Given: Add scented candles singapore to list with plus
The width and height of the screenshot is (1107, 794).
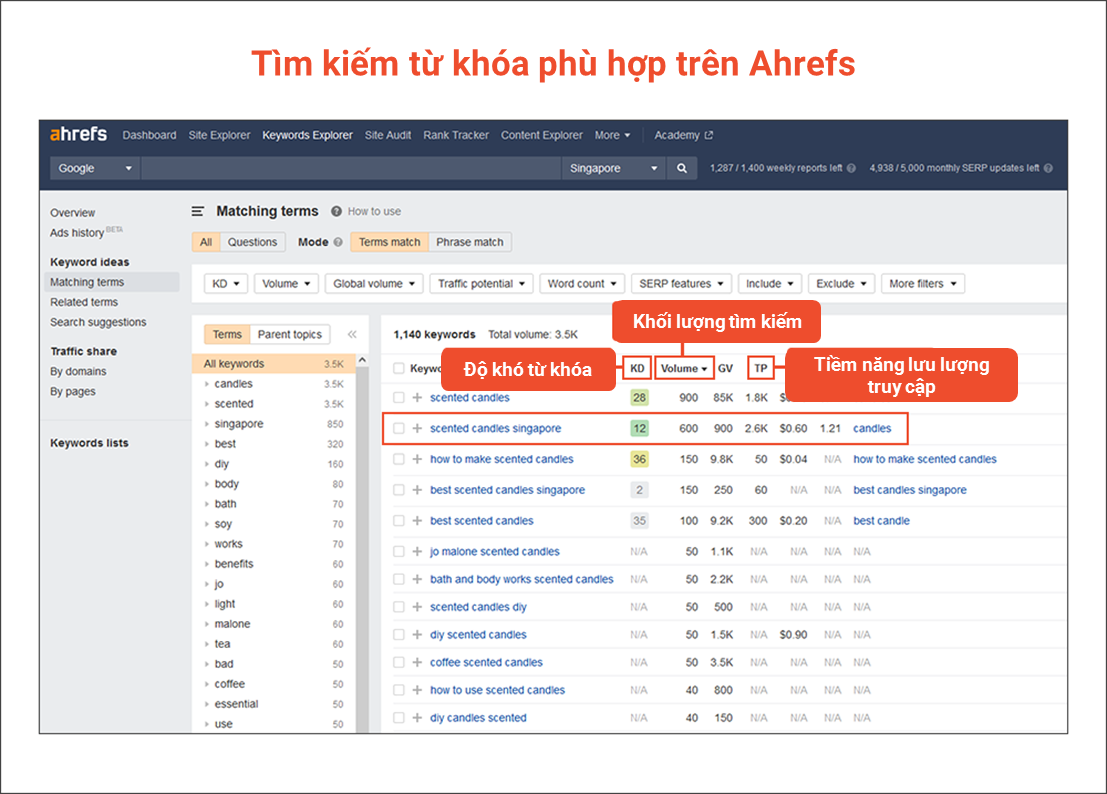Looking at the screenshot, I should point(417,428).
